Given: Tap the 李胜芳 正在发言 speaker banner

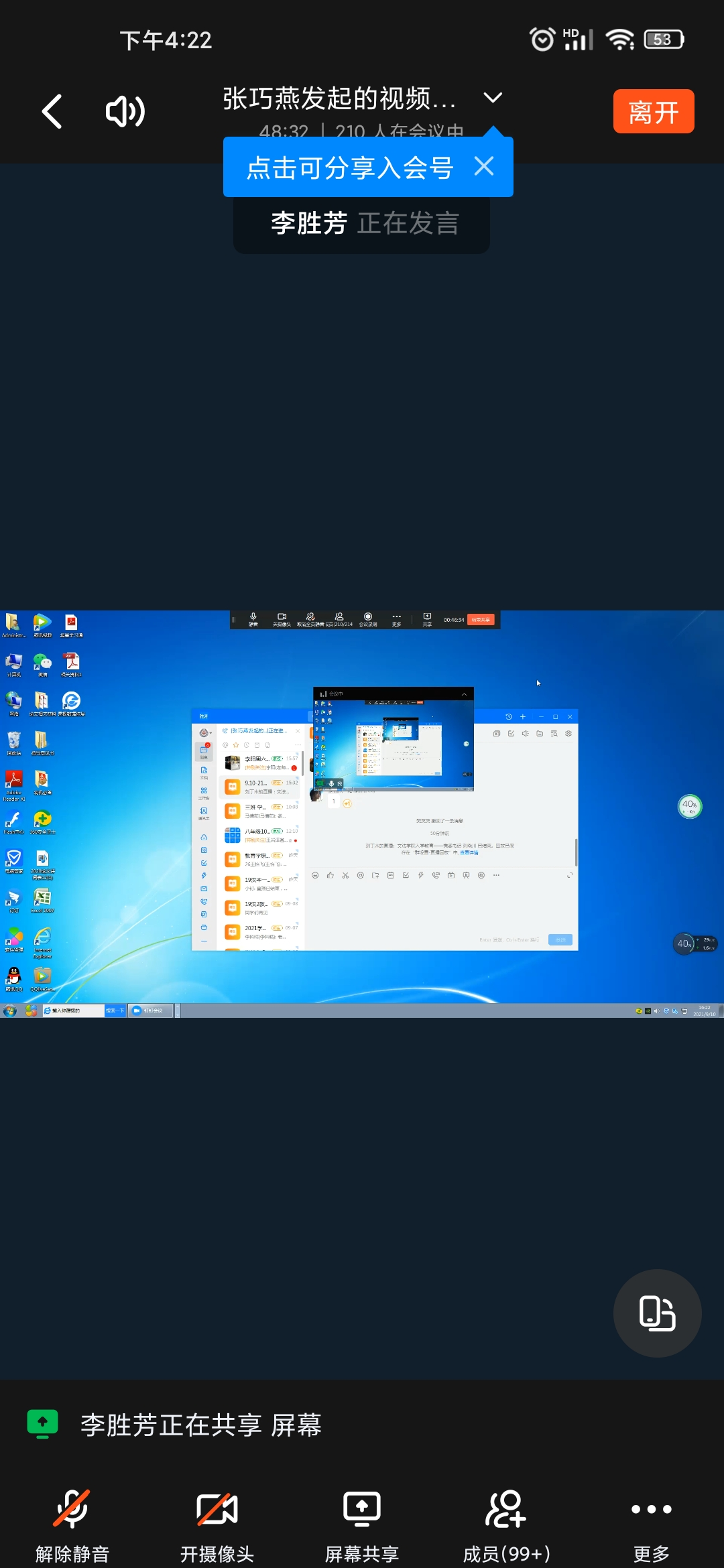Looking at the screenshot, I should (362, 224).
